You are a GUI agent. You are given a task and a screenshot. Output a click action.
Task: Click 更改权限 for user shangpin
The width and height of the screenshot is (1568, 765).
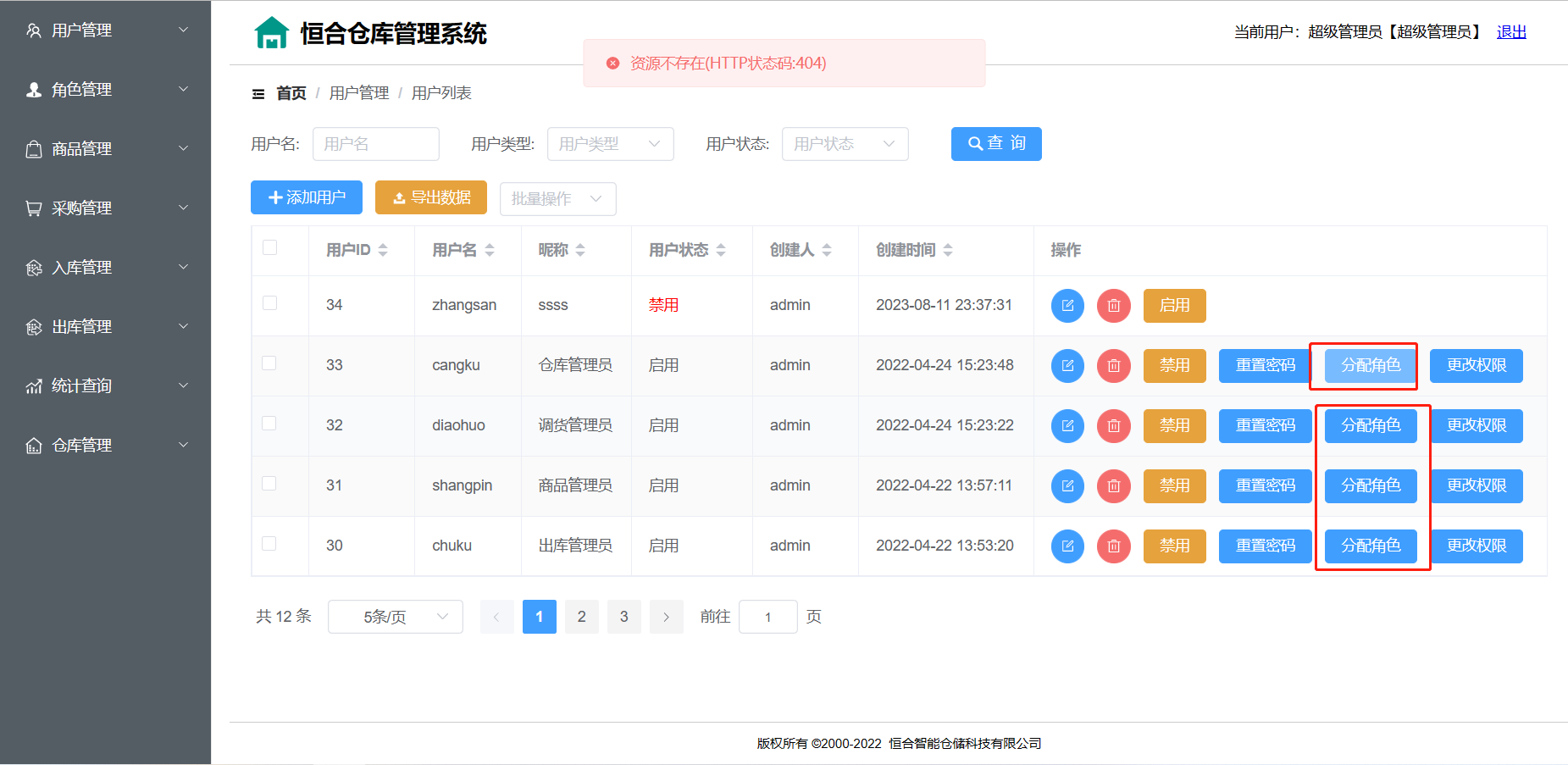click(x=1477, y=486)
